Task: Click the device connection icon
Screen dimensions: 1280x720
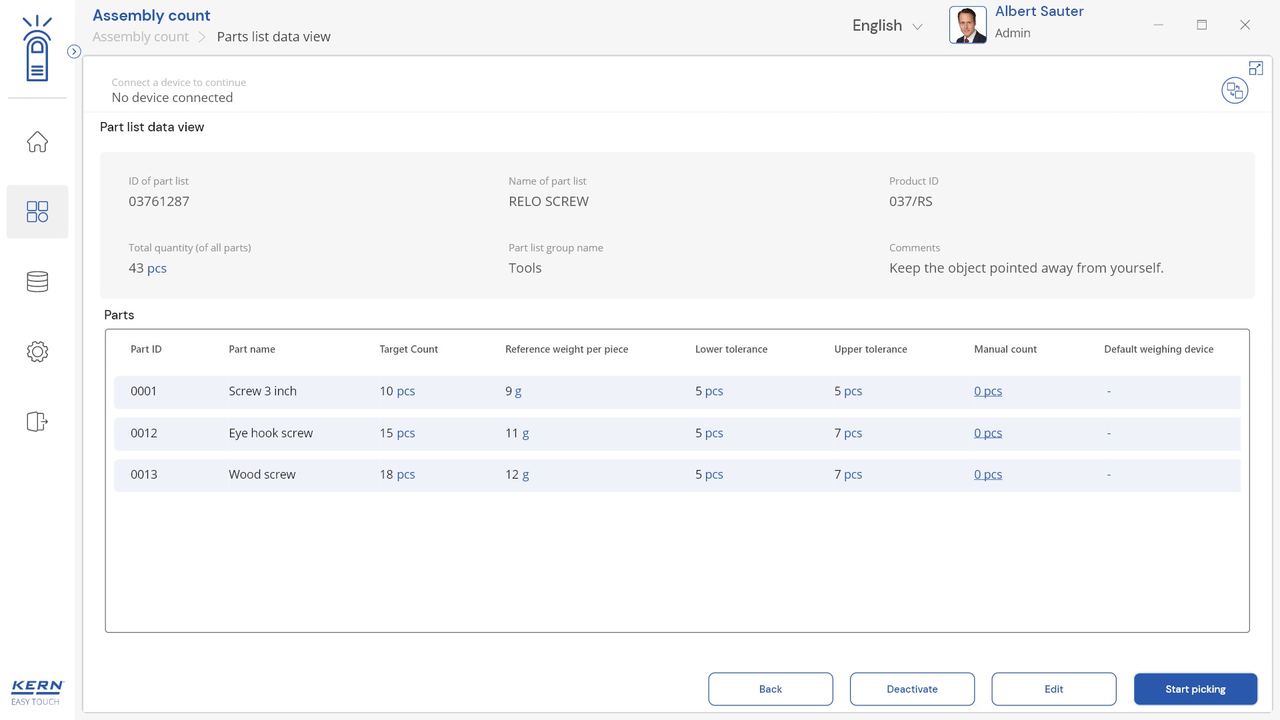Action: 1234,91
